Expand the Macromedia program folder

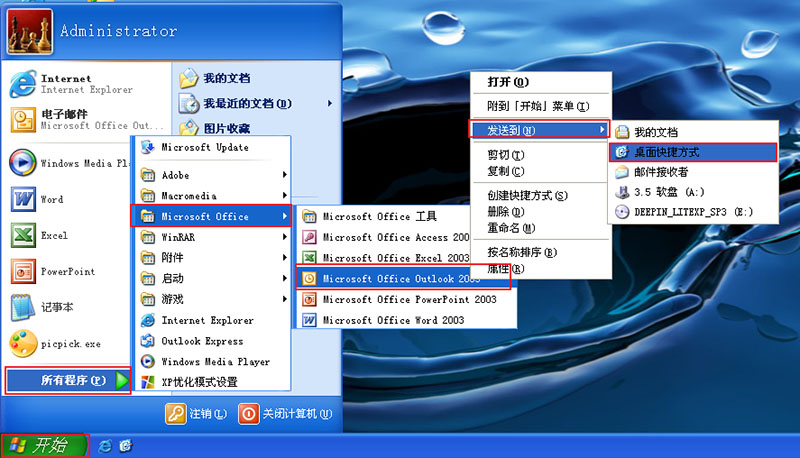(x=213, y=196)
